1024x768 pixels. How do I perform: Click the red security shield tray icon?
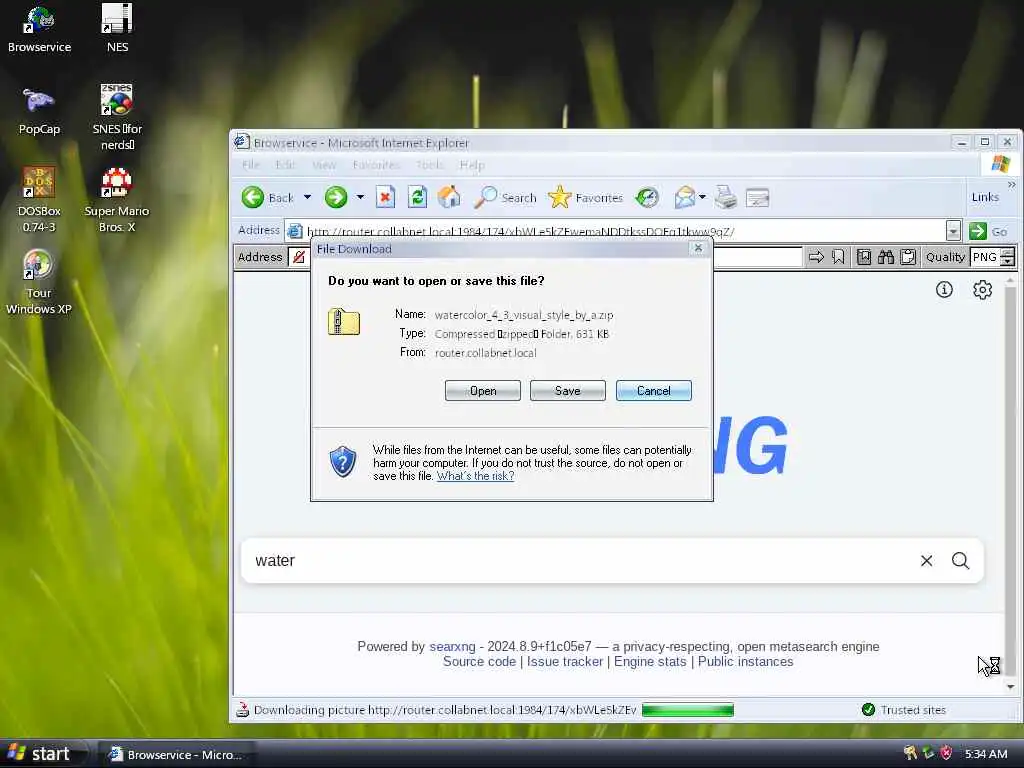coord(946,754)
